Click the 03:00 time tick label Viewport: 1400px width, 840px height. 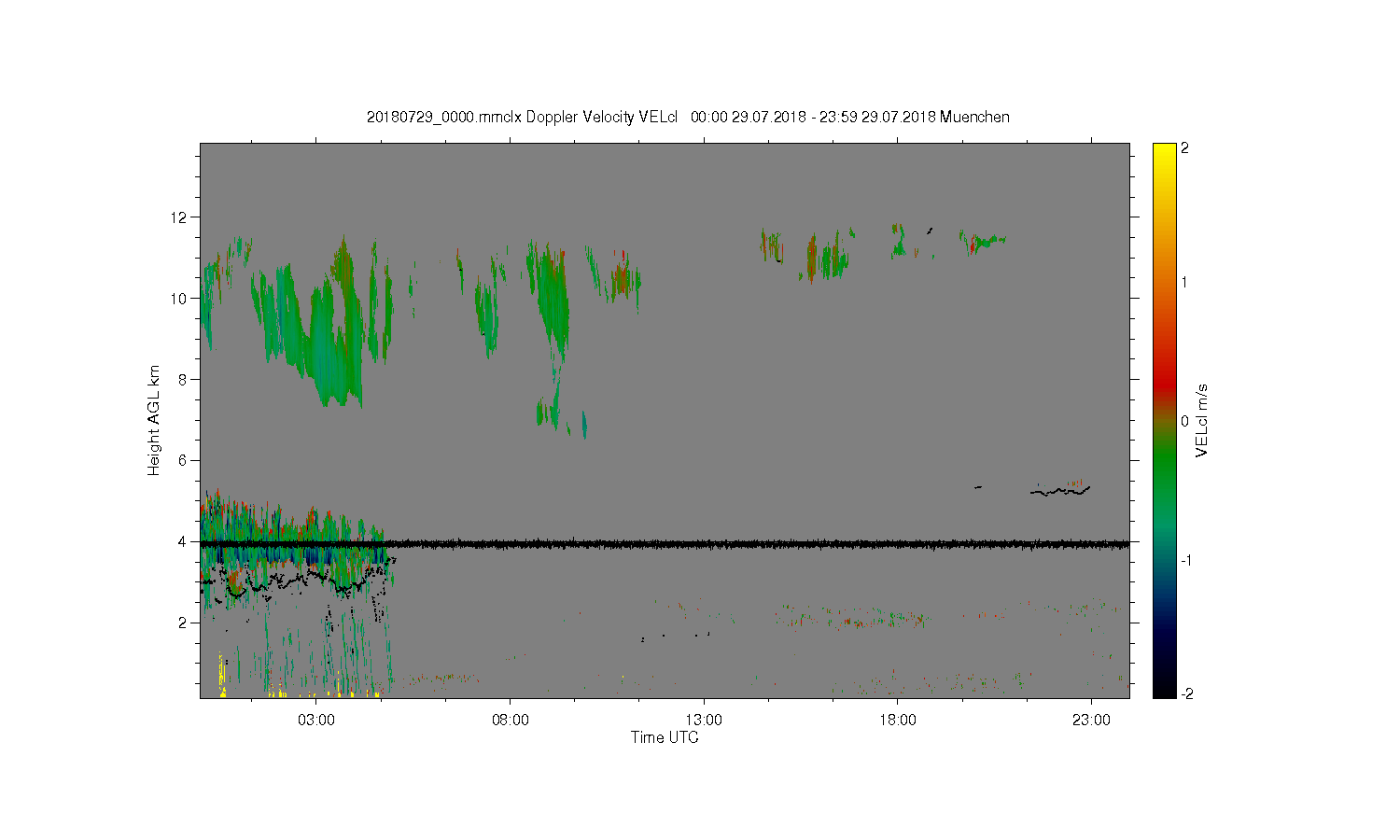316,721
